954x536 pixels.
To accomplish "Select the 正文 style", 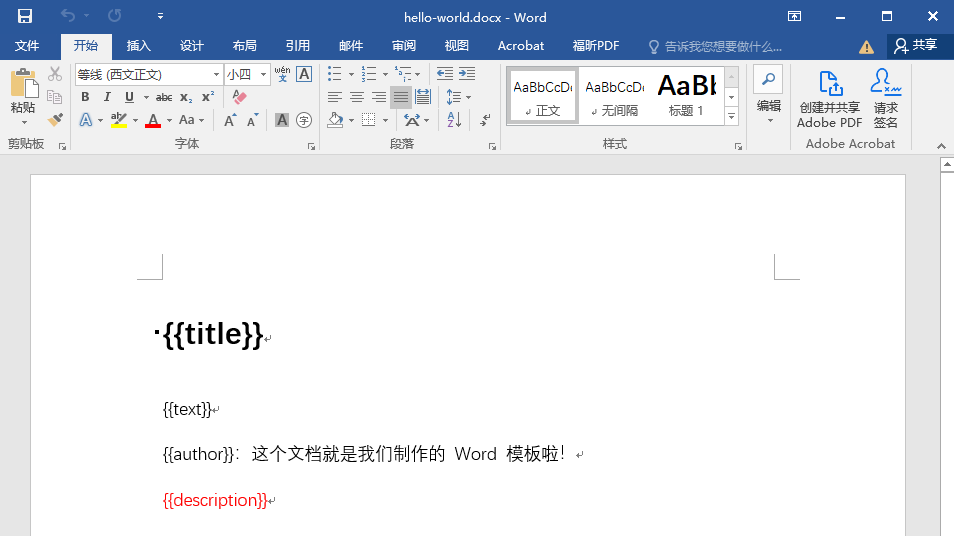I will (x=542, y=97).
